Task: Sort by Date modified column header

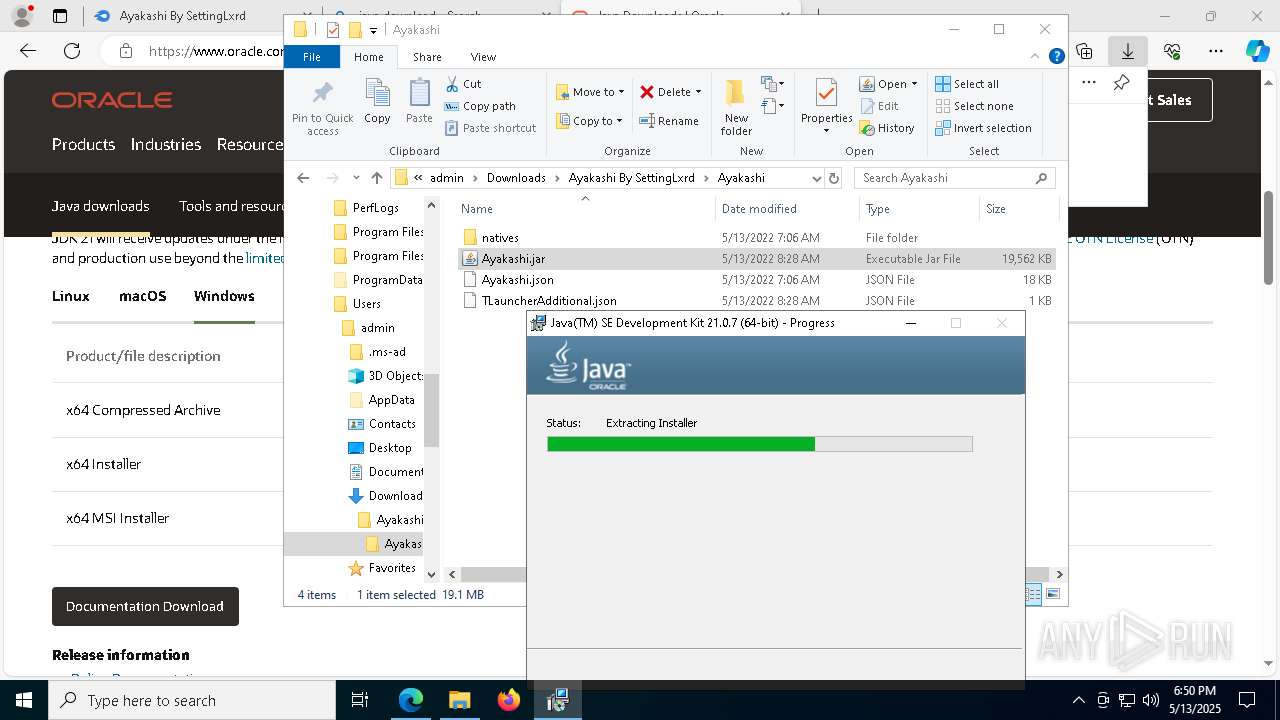Action: coord(787,209)
